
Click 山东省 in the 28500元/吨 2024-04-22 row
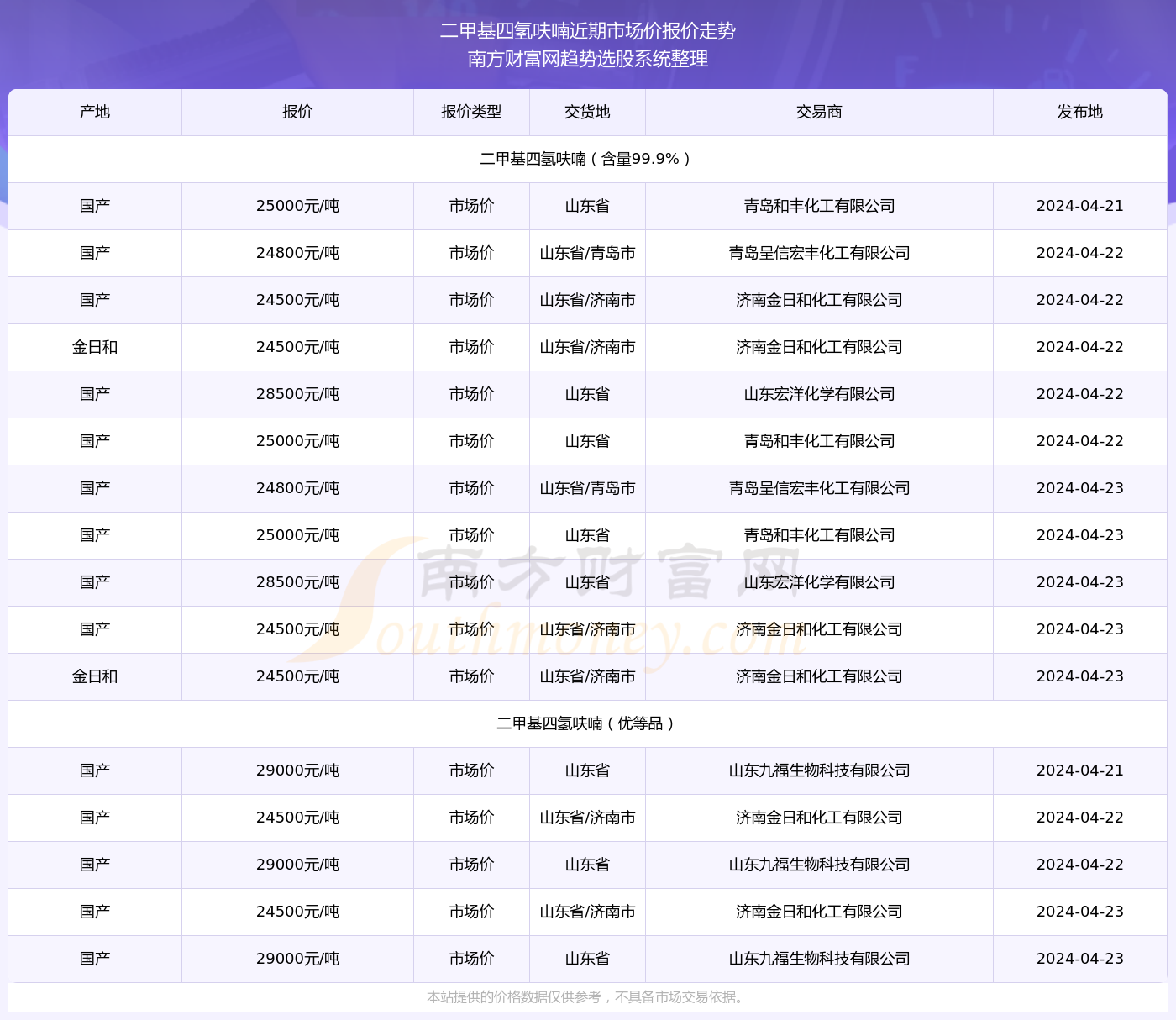click(587, 394)
